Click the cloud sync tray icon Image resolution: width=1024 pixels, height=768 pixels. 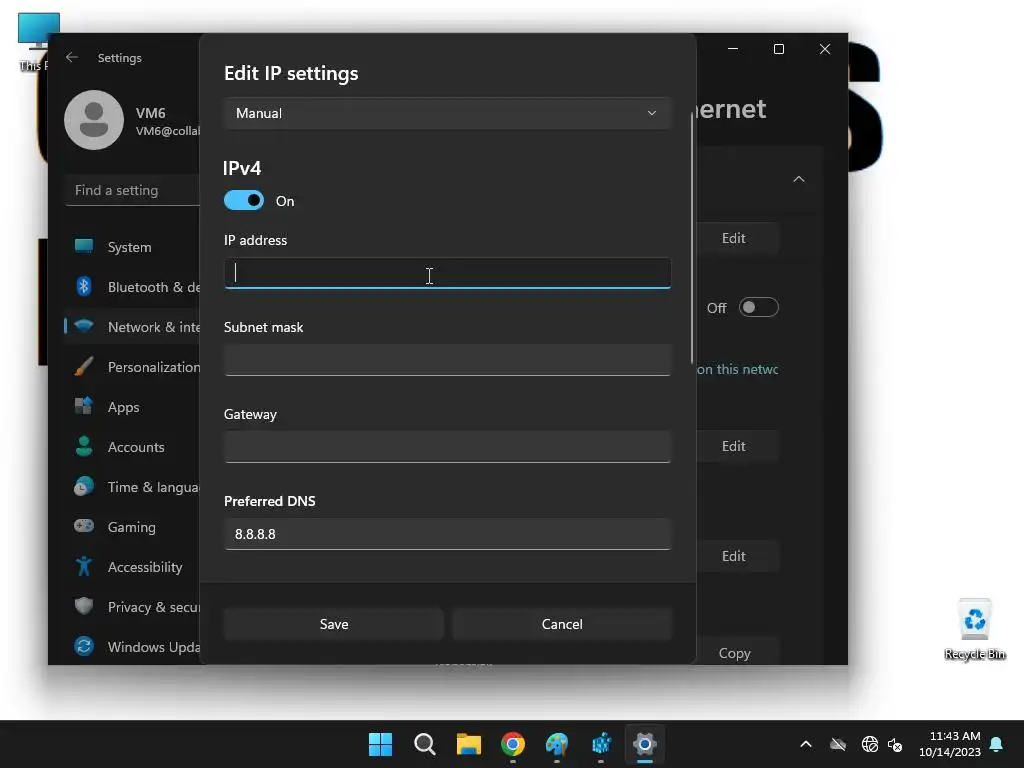[838, 744]
